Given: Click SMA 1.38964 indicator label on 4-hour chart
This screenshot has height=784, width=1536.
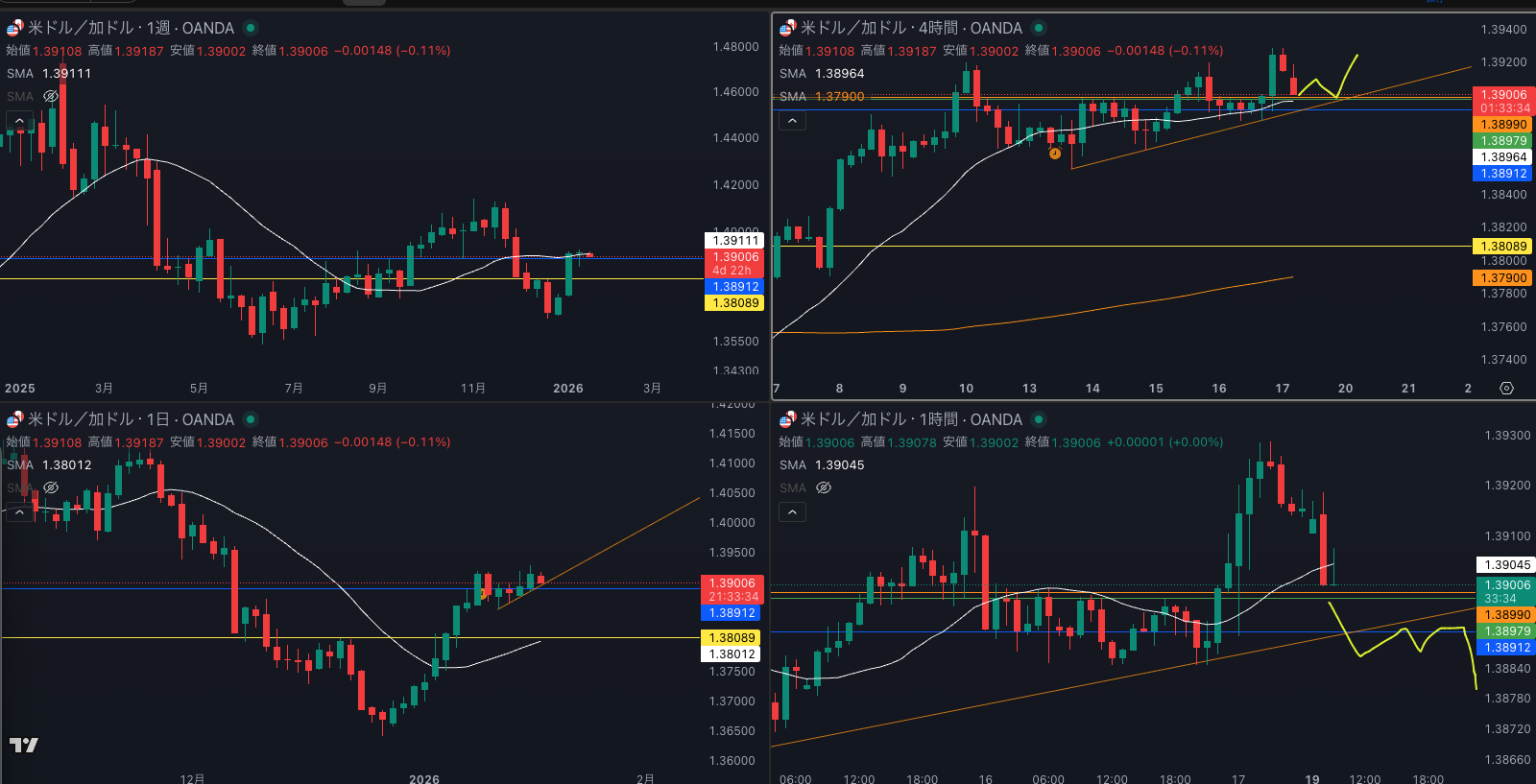Looking at the screenshot, I should point(822,73).
